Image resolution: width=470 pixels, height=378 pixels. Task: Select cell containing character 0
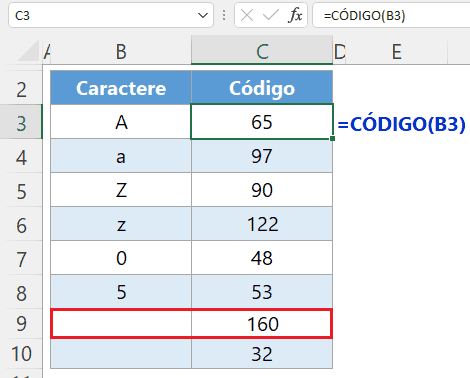pyautogui.click(x=121, y=258)
